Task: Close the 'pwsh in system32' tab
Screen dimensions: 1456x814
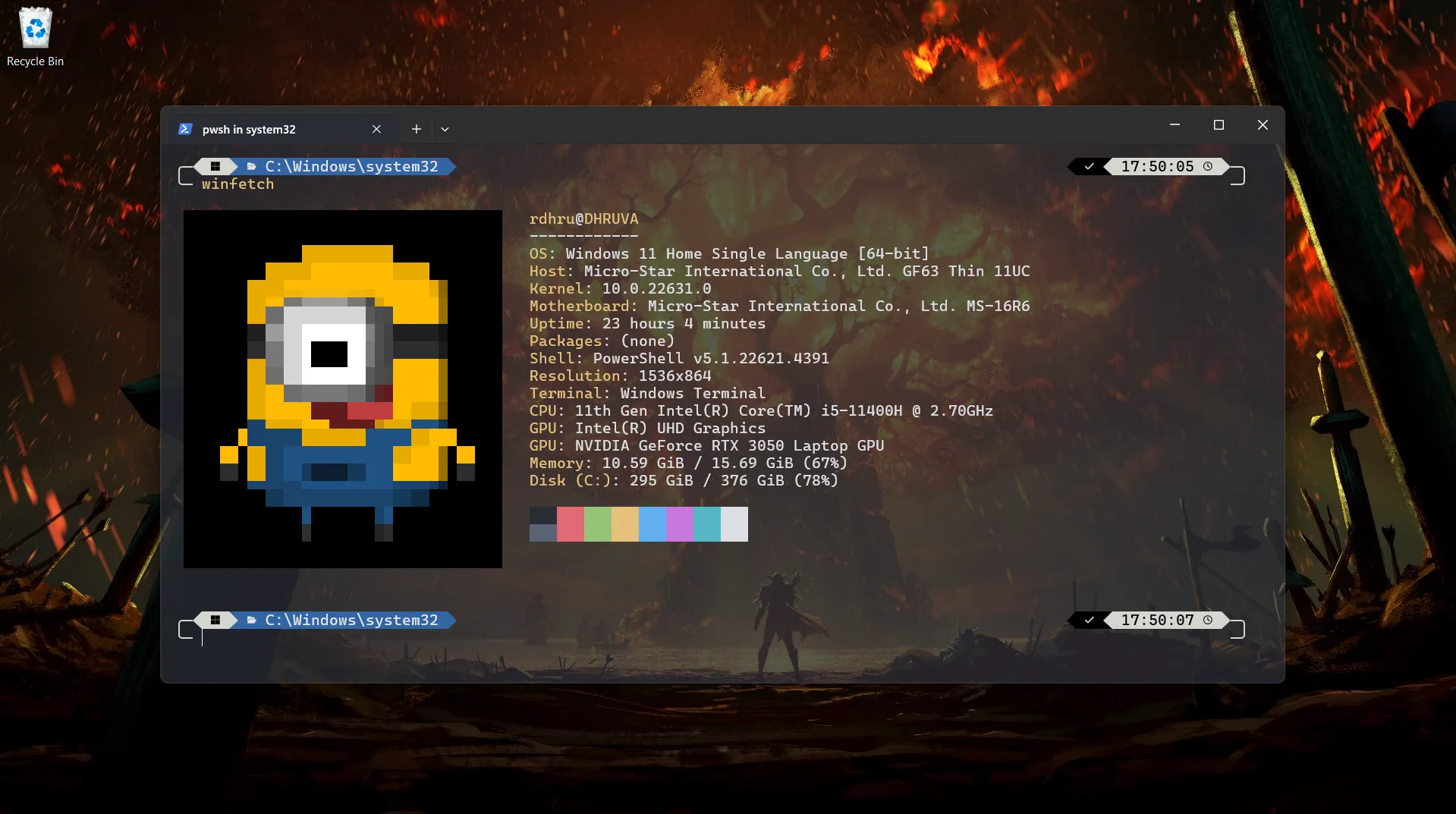Action: tap(376, 129)
